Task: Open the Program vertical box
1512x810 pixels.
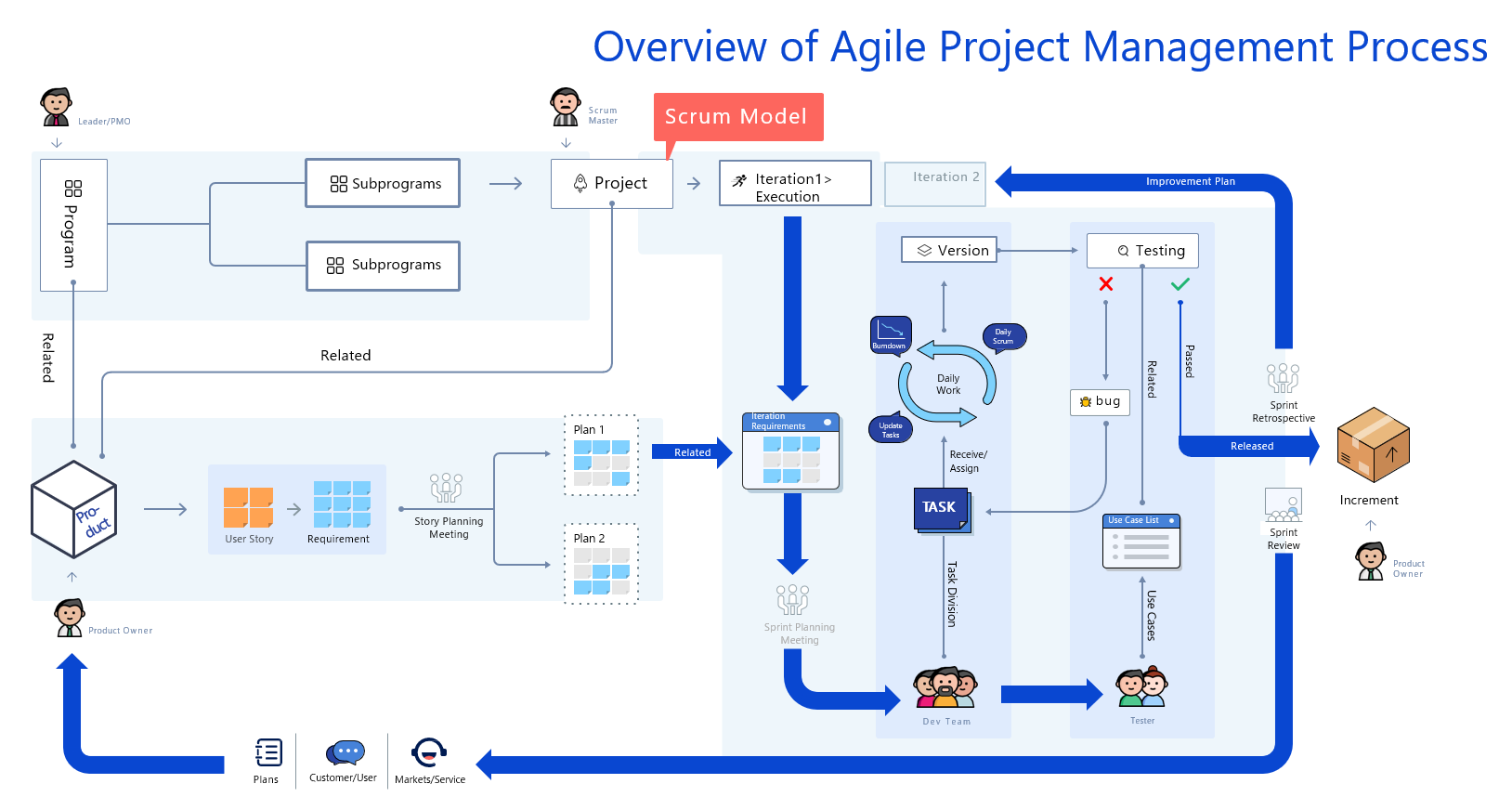Action: 73,225
